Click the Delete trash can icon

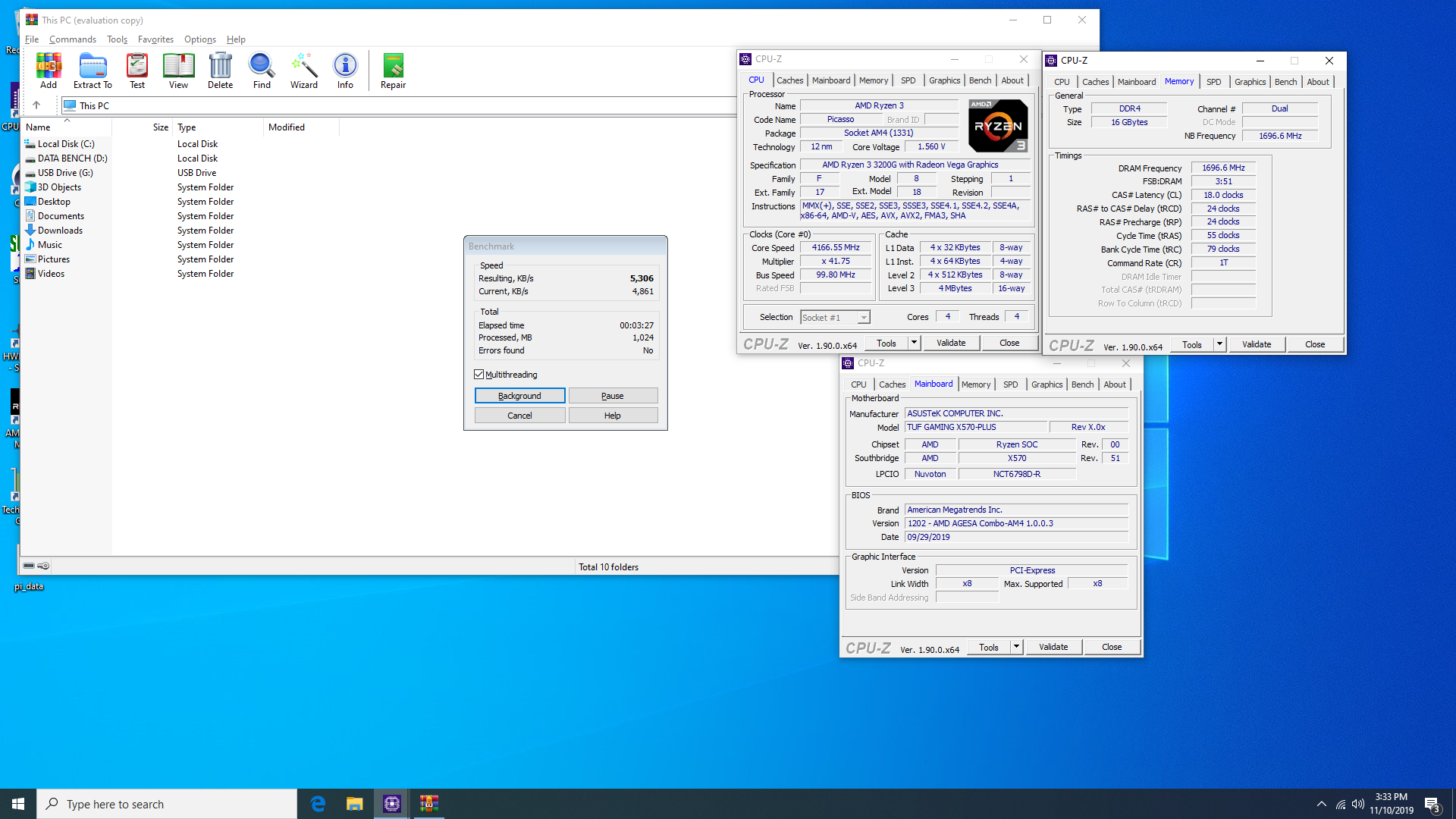220,71
